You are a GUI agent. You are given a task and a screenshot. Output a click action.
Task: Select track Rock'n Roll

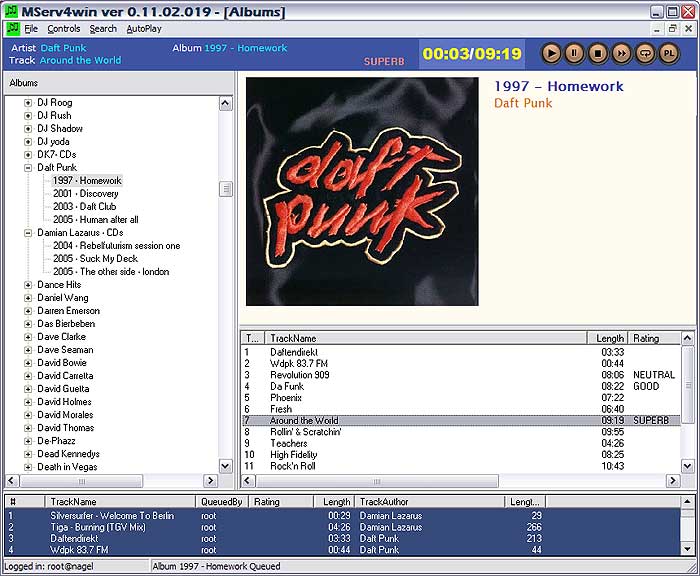pyautogui.click(x=461, y=466)
